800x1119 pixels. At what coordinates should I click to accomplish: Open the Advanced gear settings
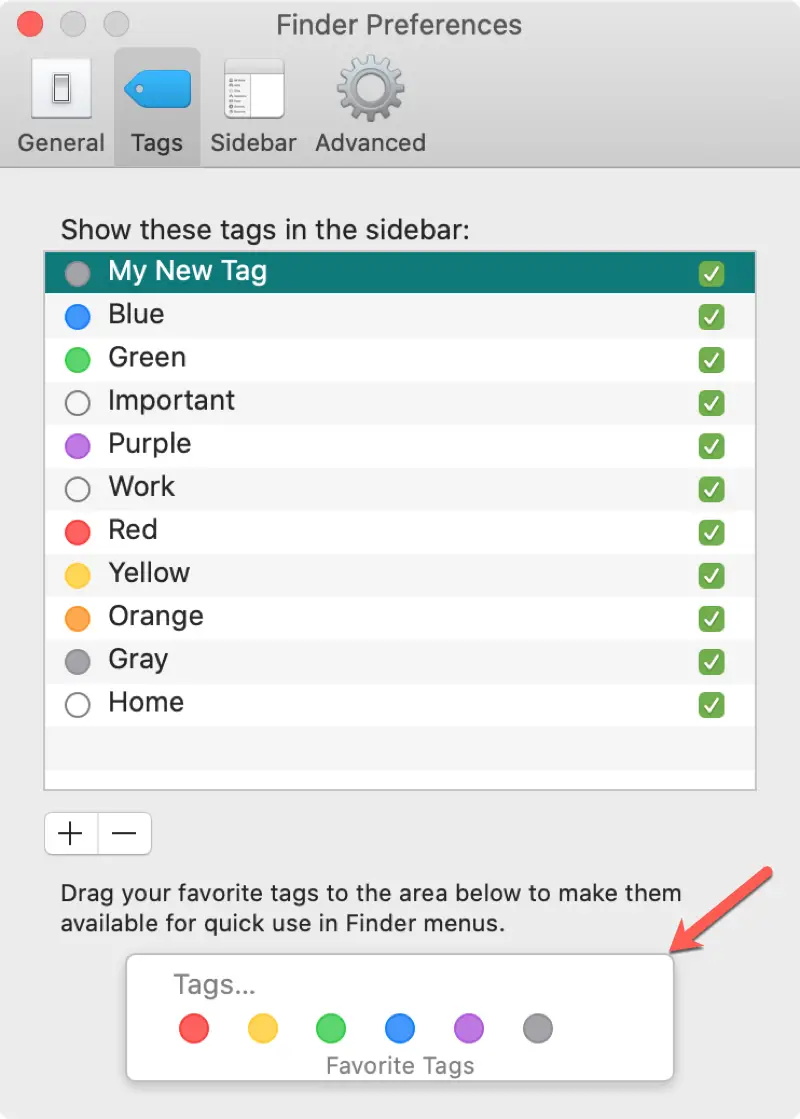click(x=370, y=106)
